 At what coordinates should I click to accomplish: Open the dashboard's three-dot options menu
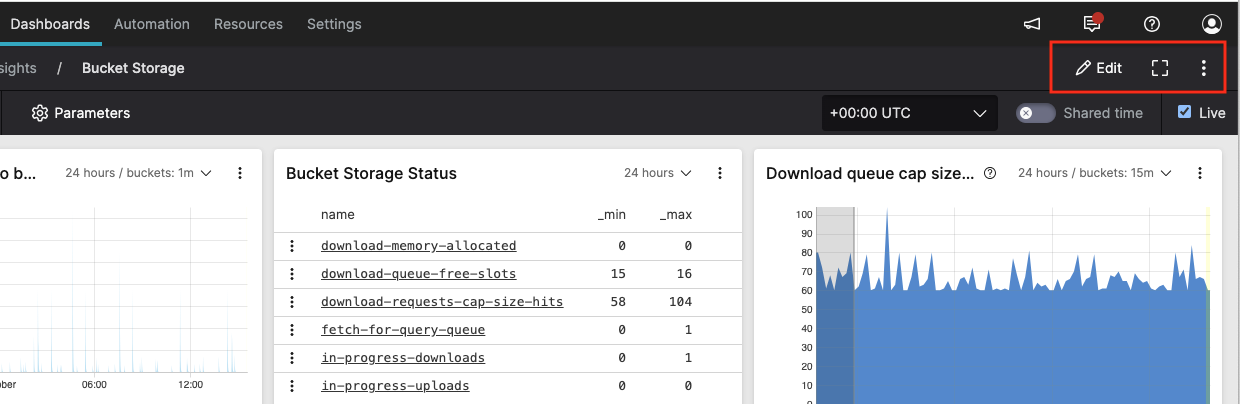tap(1203, 68)
